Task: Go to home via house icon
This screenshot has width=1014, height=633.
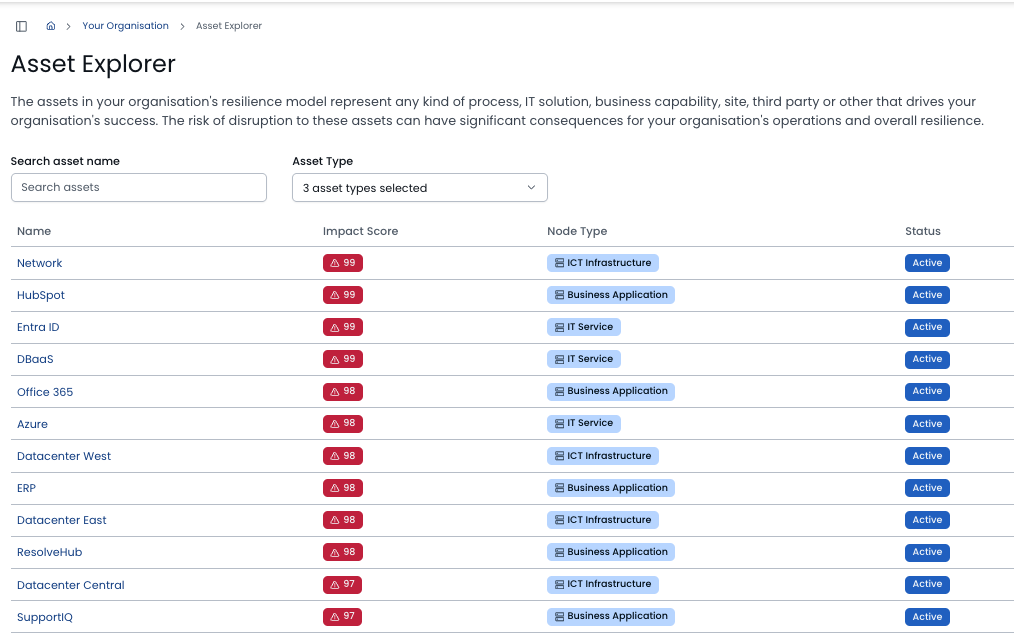Action: 50,26
